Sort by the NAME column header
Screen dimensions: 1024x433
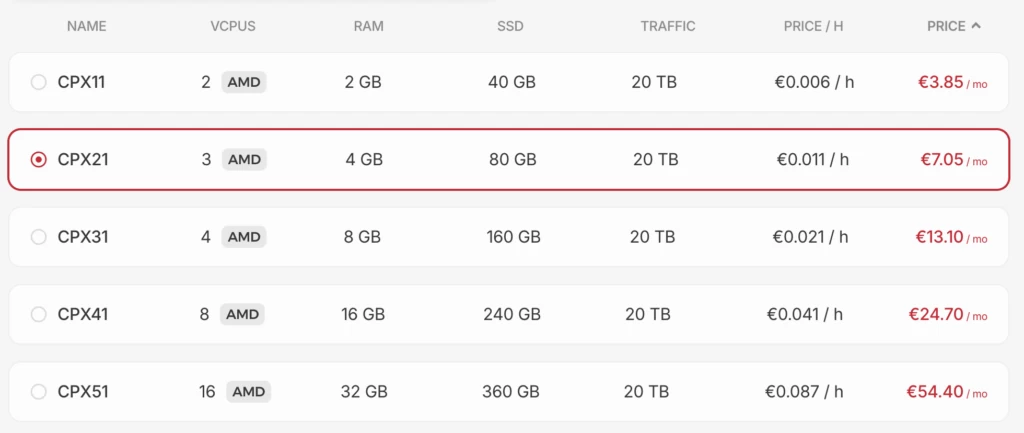(87, 26)
